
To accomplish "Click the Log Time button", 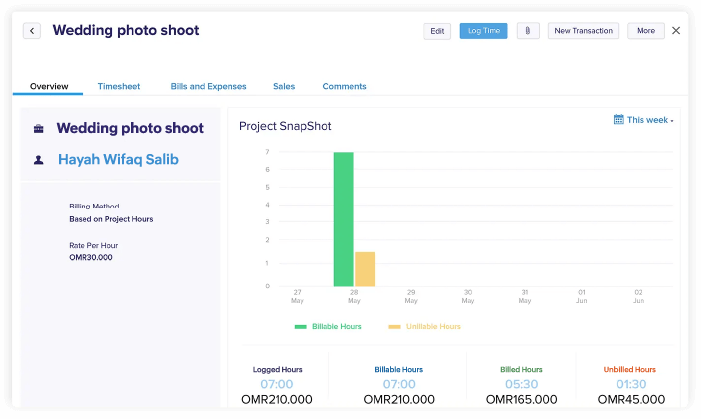I will [x=483, y=31].
